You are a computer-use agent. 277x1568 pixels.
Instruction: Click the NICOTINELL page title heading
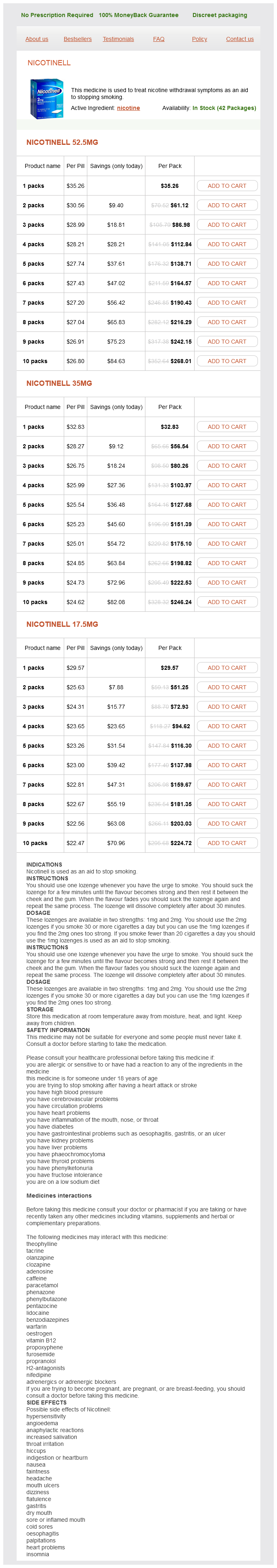49,63
